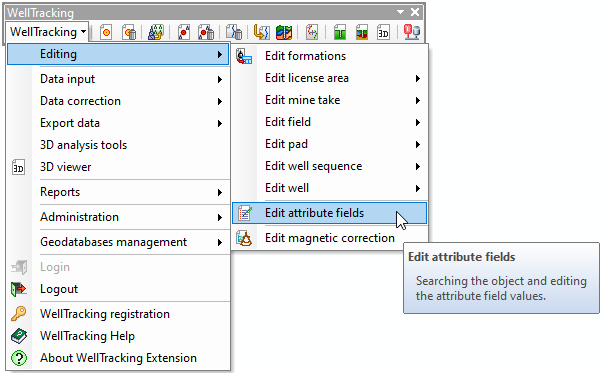The image size is (602, 373).
Task: Open the Data correction submenu
Action: [x=118, y=101]
